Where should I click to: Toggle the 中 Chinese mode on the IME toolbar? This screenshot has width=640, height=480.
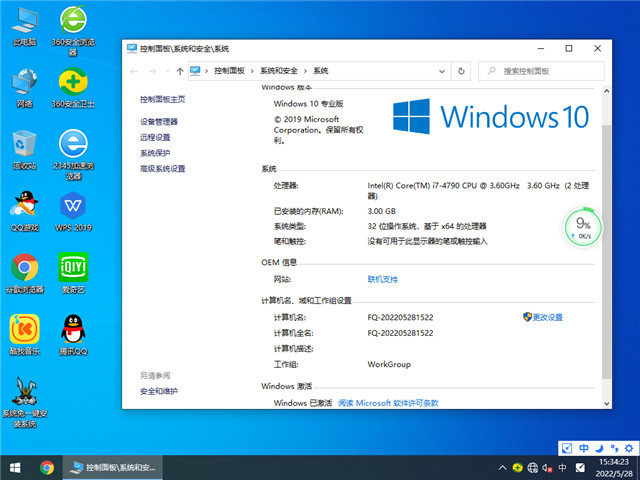tap(584, 448)
